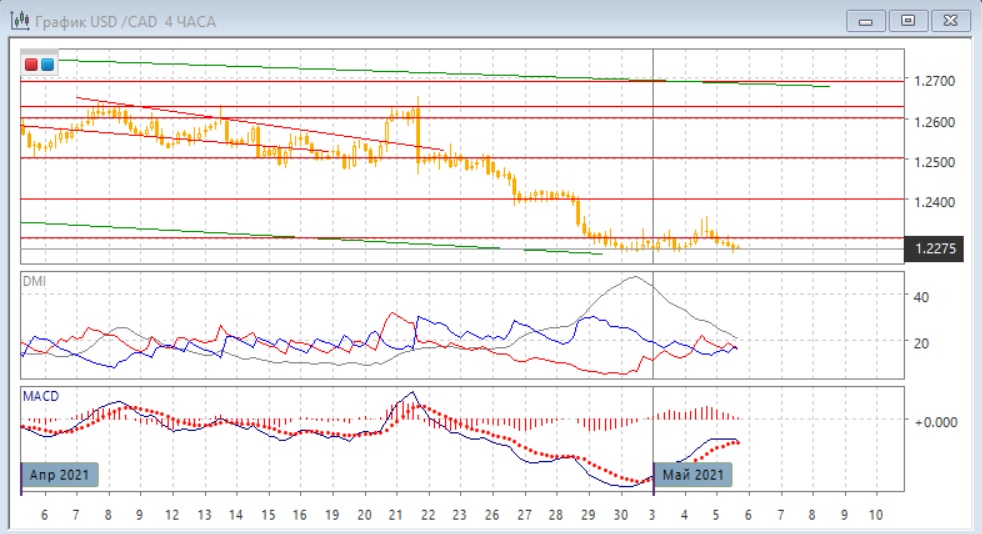Click the График USD/CAD 4 ЧАСА title
Screen dimensions: 982x534
click(124, 21)
